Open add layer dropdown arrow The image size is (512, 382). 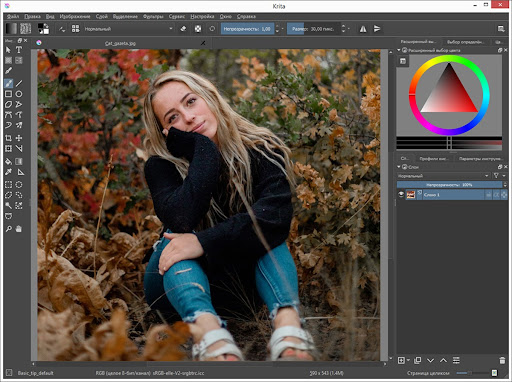[408, 360]
